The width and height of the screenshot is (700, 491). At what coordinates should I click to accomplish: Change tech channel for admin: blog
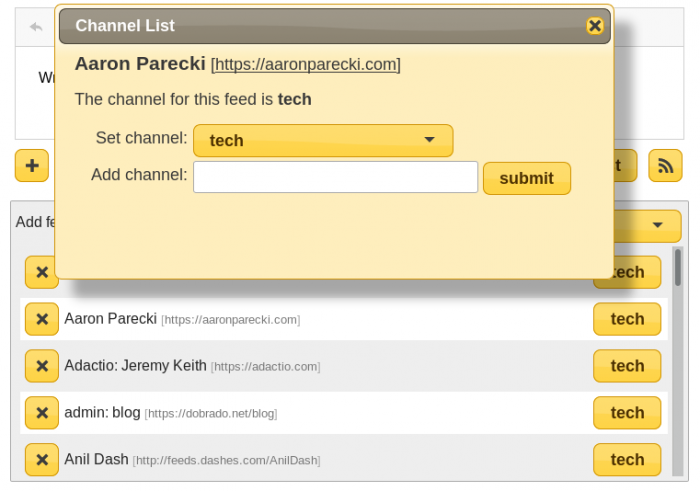pos(627,413)
